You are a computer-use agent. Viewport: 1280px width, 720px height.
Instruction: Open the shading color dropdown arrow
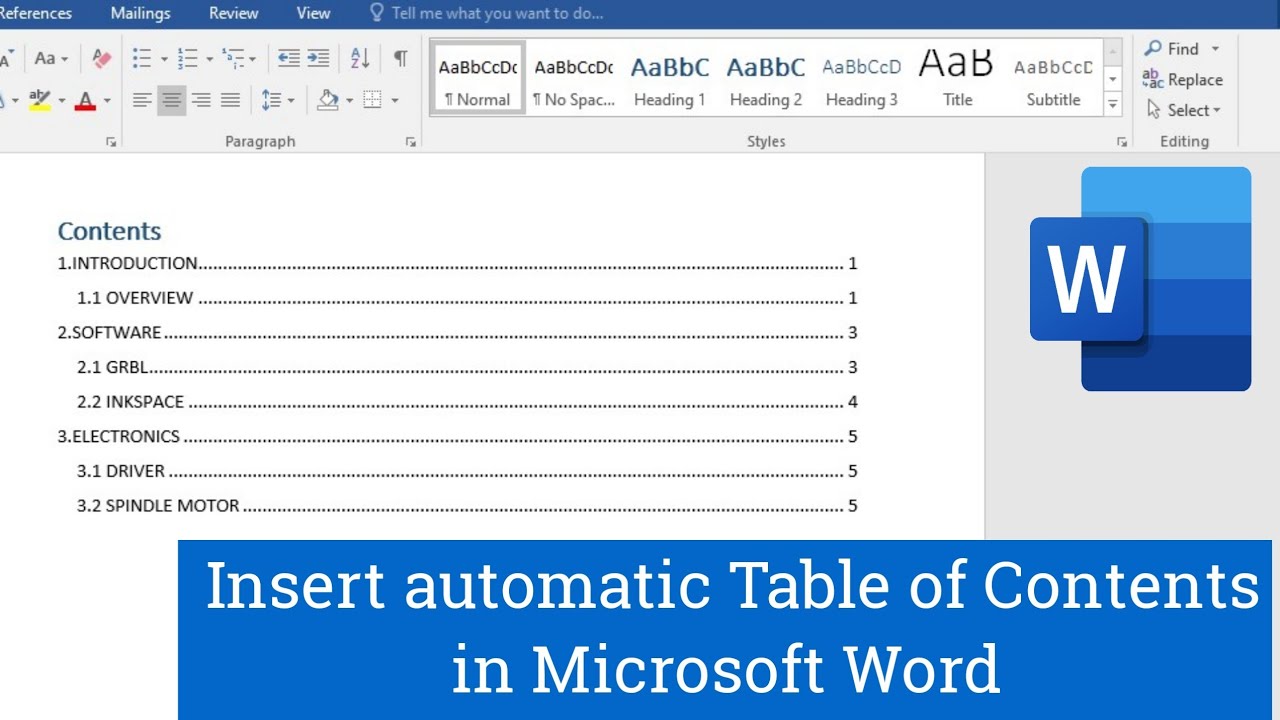349,101
